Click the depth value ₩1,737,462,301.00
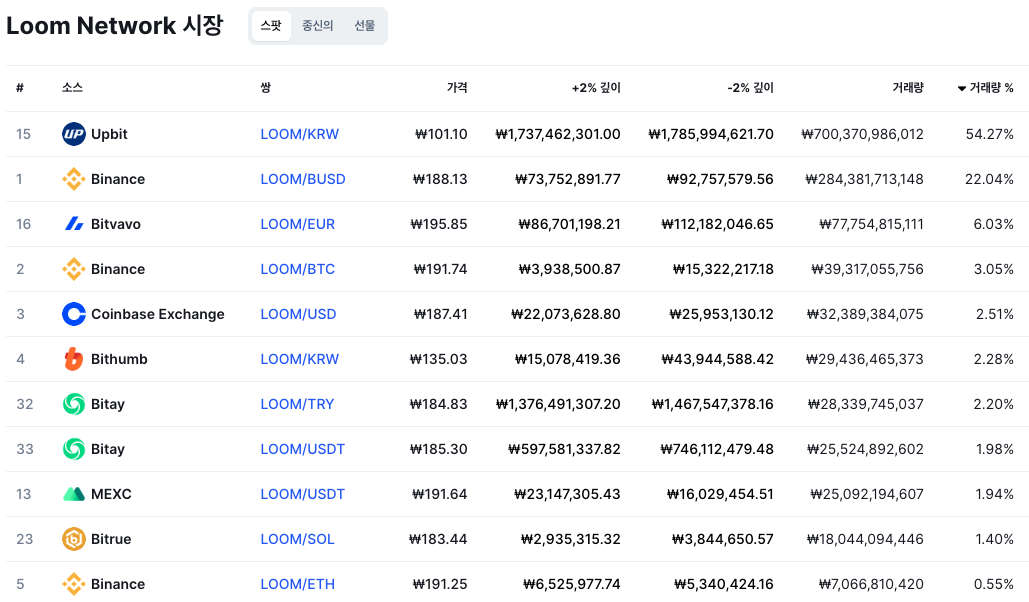The height and width of the screenshot is (602, 1029). [x=558, y=134]
